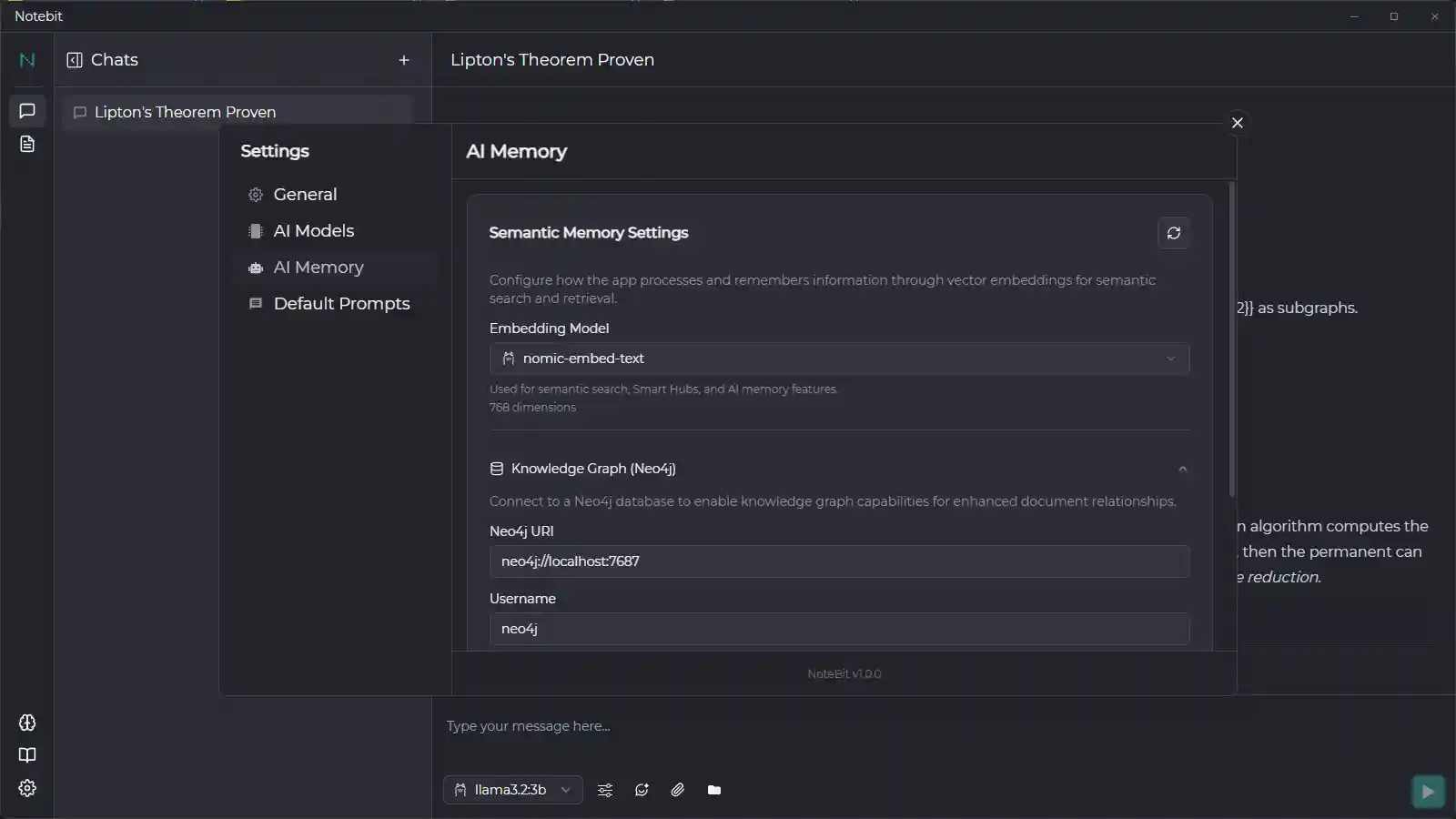This screenshot has height=819, width=1456.
Task: Click the regenerate chat icon near the input
Action: [x=642, y=790]
